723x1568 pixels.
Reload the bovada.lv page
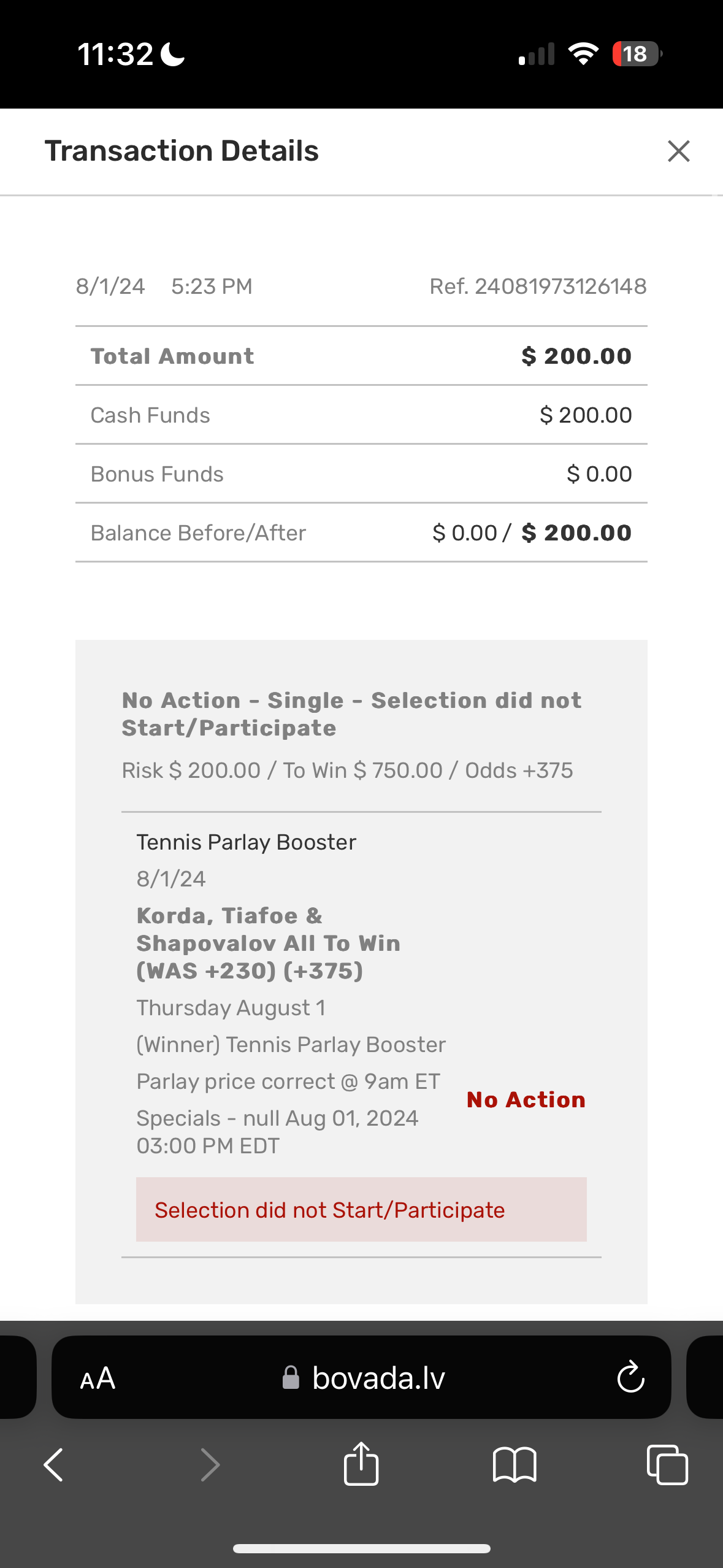(x=630, y=1378)
